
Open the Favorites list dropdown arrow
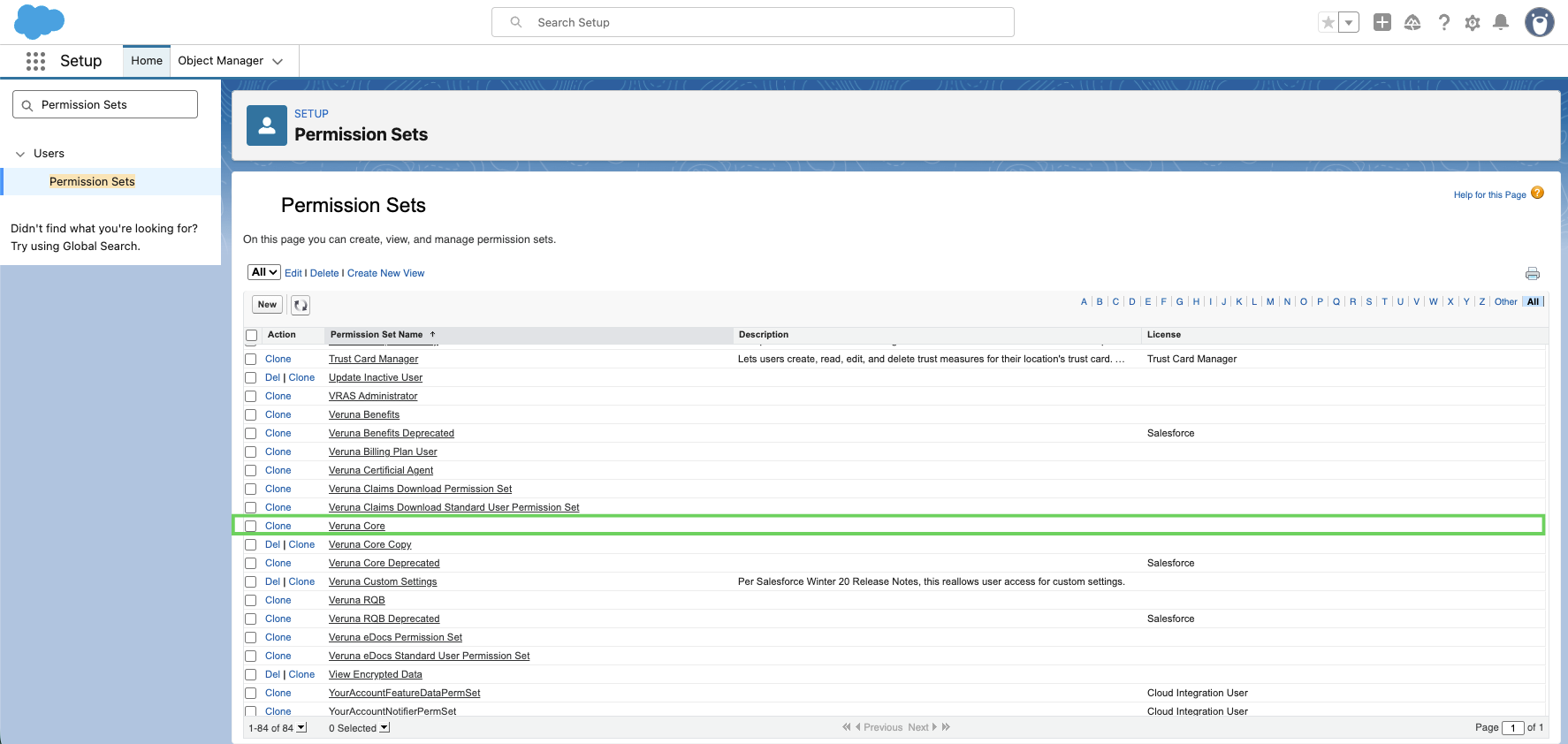pyautogui.click(x=1349, y=22)
